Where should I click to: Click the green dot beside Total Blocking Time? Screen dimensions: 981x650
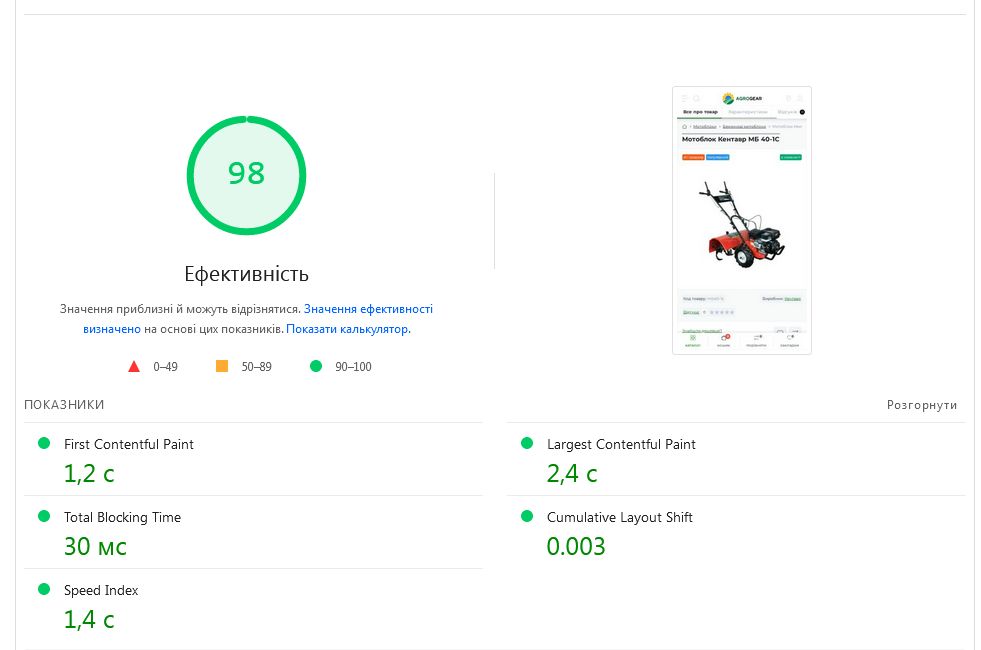44,516
